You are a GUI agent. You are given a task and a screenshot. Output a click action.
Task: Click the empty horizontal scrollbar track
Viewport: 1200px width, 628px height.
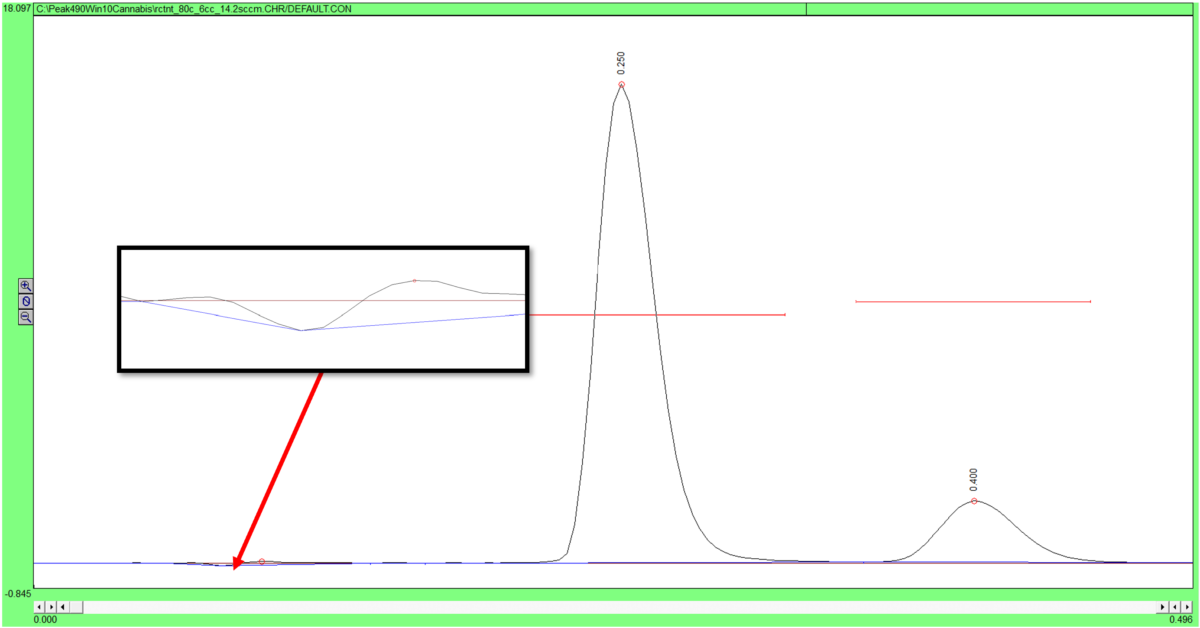(619, 607)
